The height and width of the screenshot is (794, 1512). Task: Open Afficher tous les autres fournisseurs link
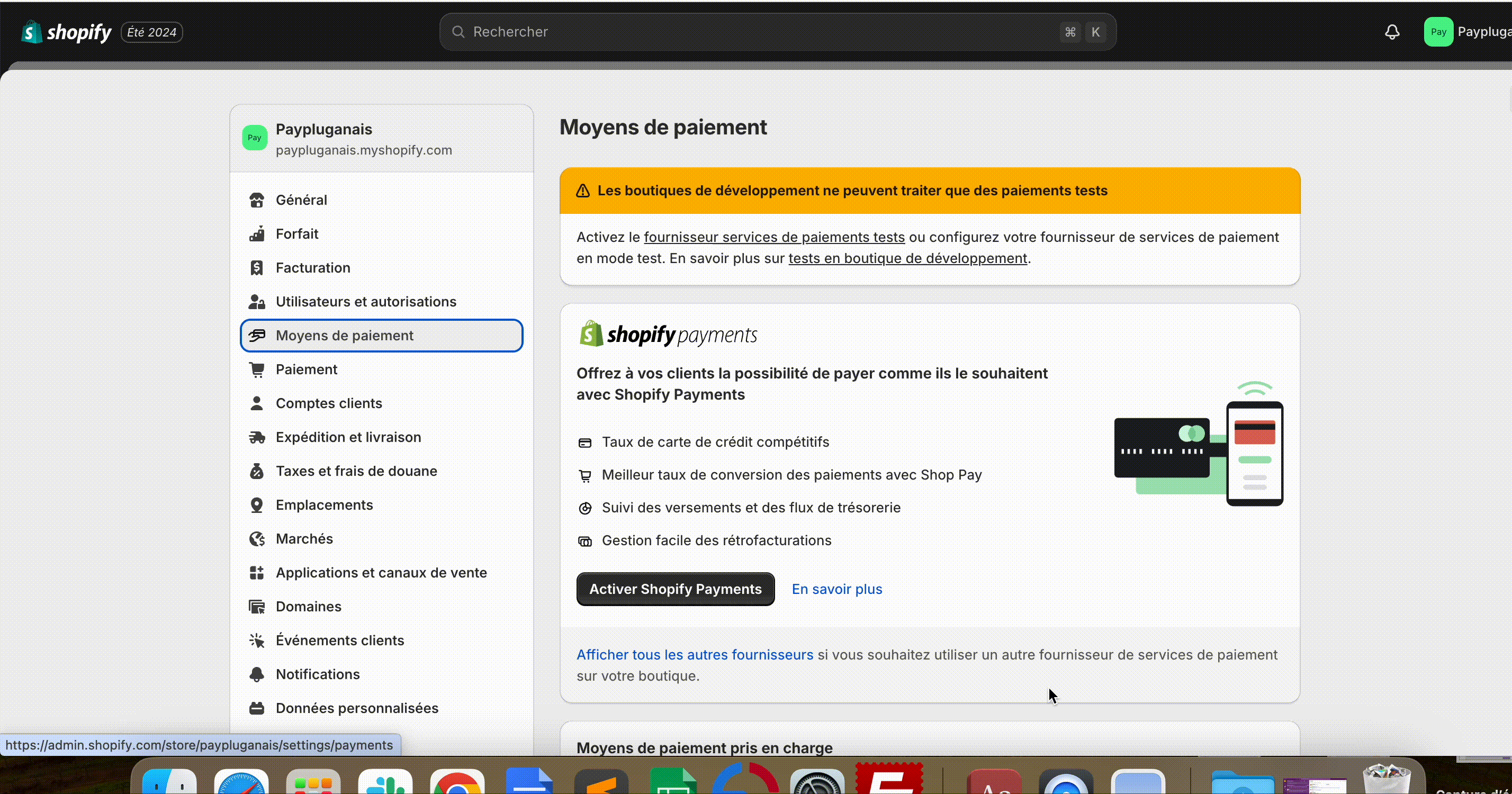(695, 655)
